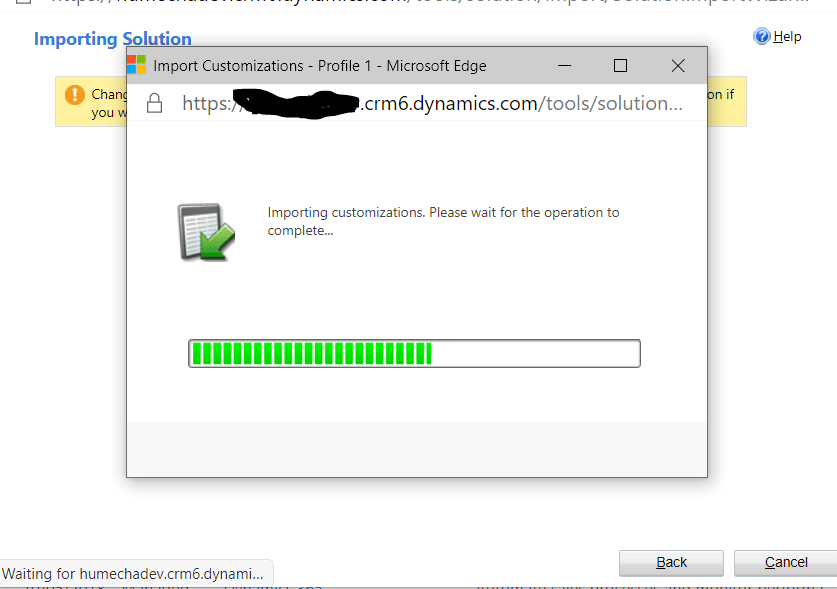Click the Importing customizations please wait message

tap(443, 221)
